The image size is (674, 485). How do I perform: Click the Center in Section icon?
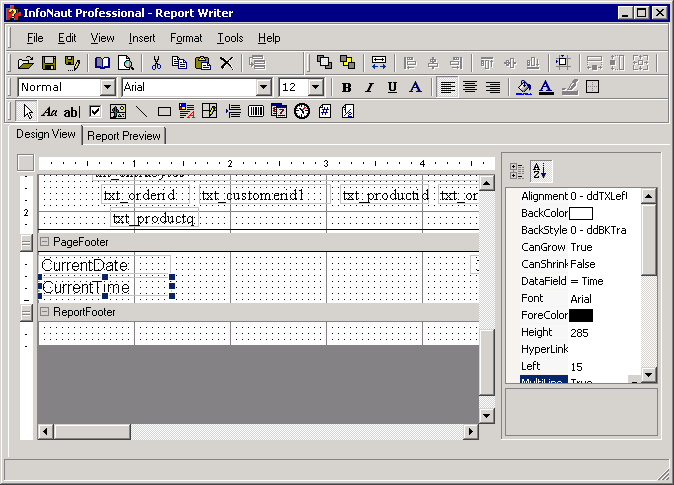(563, 62)
